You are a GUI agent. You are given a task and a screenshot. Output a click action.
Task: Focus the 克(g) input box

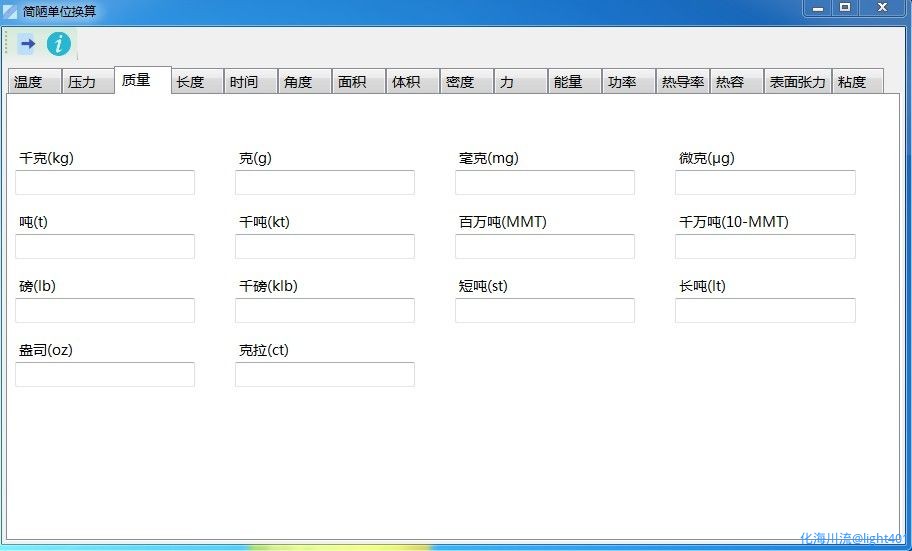point(325,183)
